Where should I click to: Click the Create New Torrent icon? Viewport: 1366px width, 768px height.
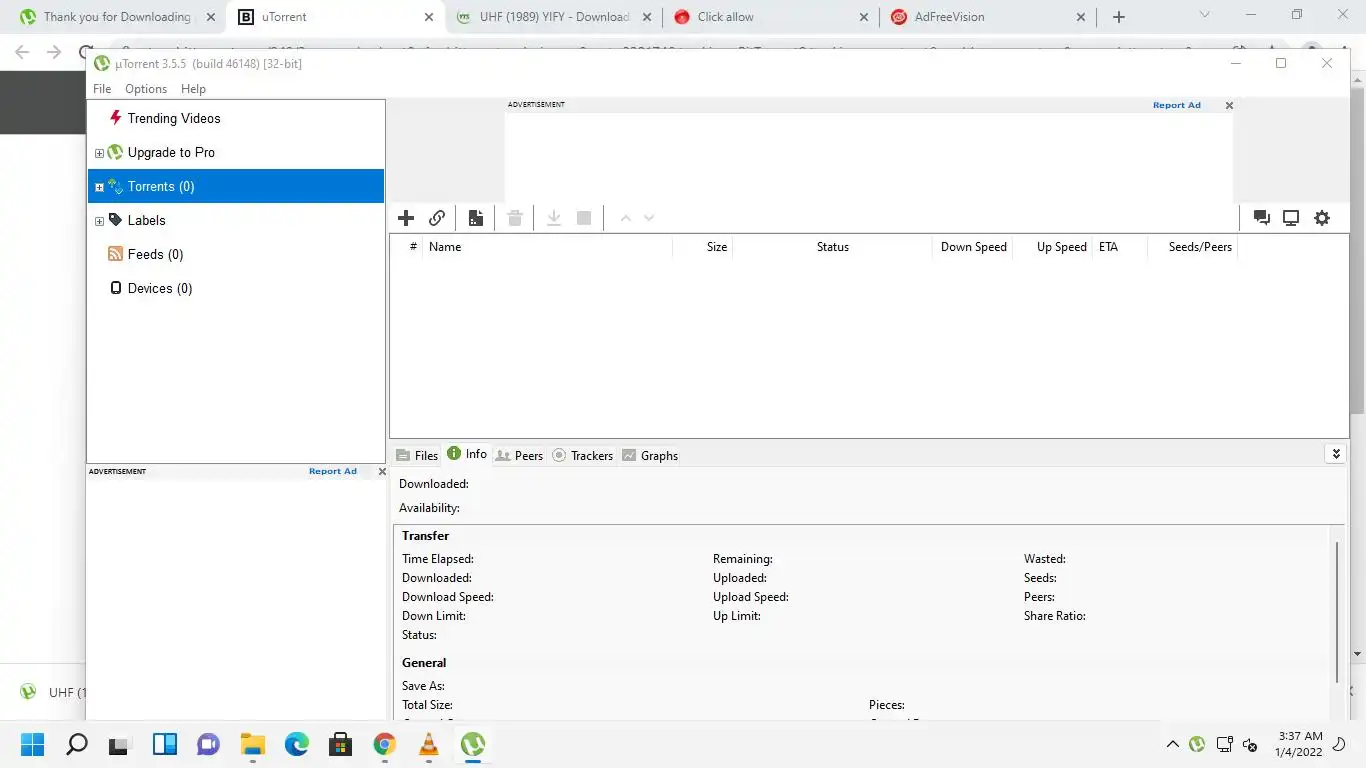pos(476,218)
